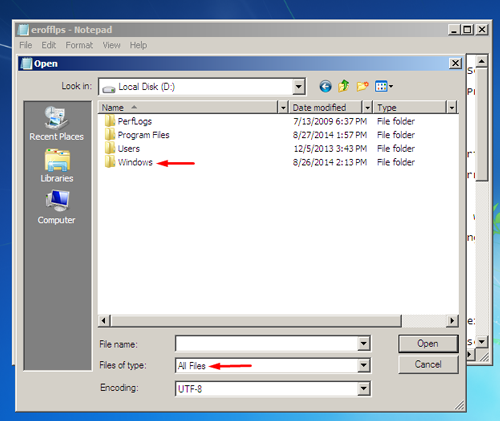Select the PerfLogs folder name

click(135, 121)
